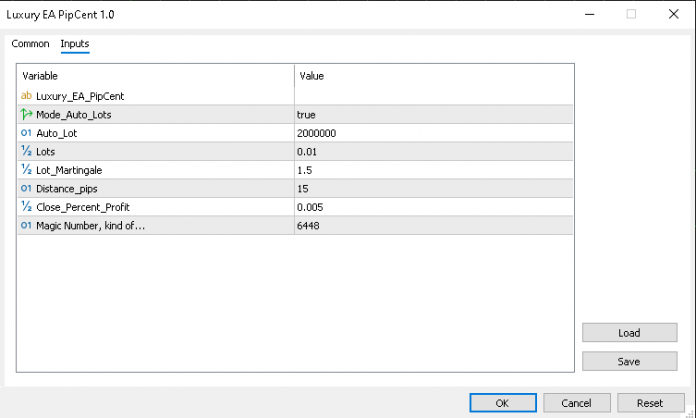Screen dimensions: 696x418
Task: Switch to the Common tab
Action: [x=30, y=44]
